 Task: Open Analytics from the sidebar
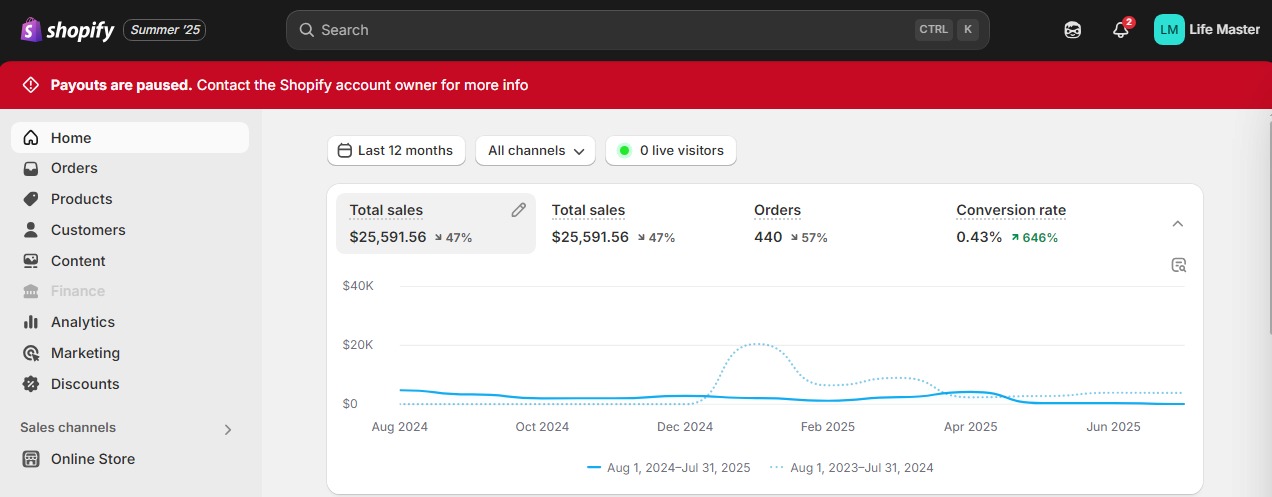pyautogui.click(x=83, y=322)
